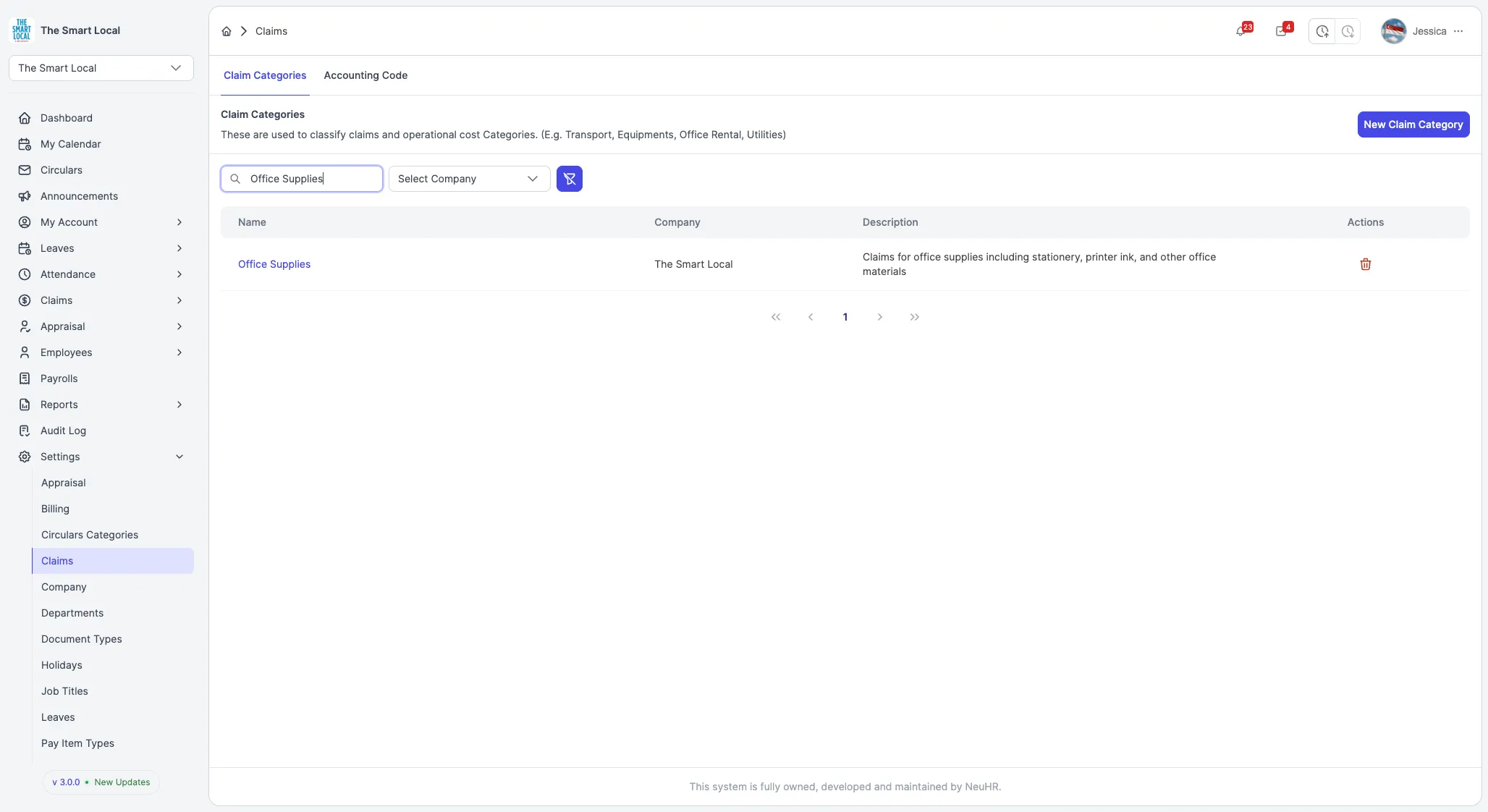Open Company under Settings

pos(64,587)
